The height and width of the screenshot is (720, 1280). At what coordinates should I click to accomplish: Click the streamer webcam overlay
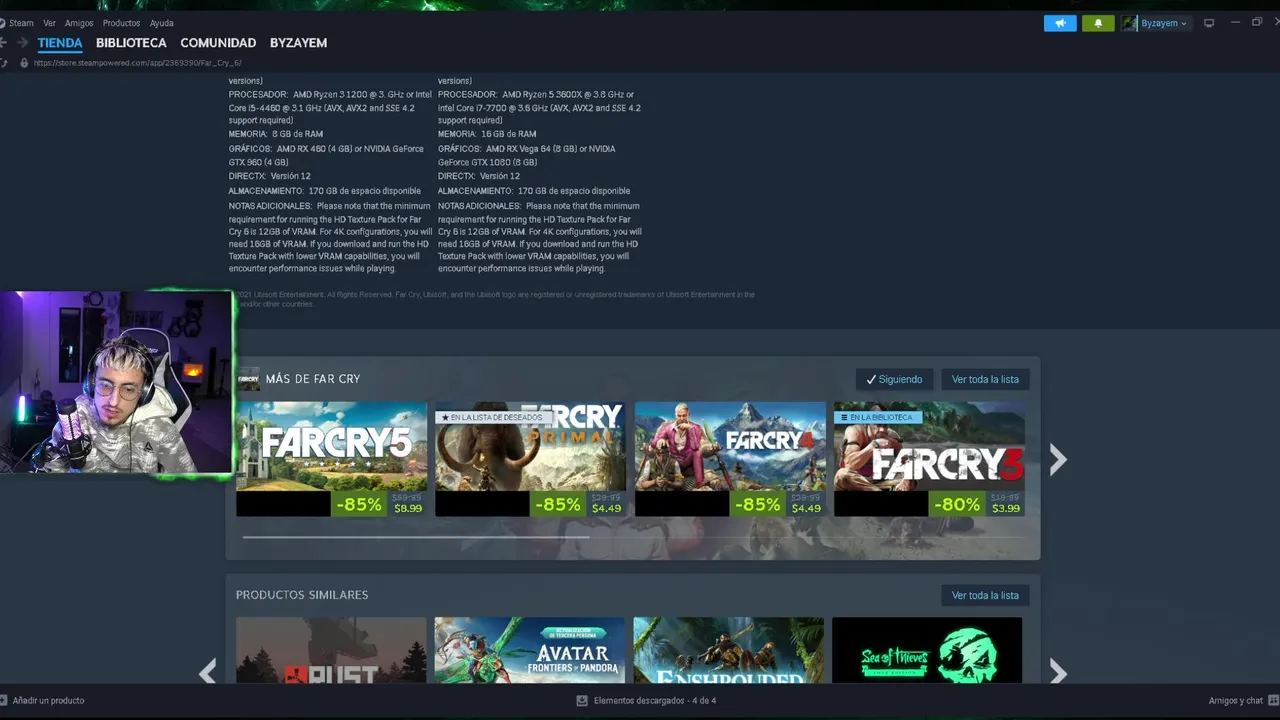click(x=116, y=382)
